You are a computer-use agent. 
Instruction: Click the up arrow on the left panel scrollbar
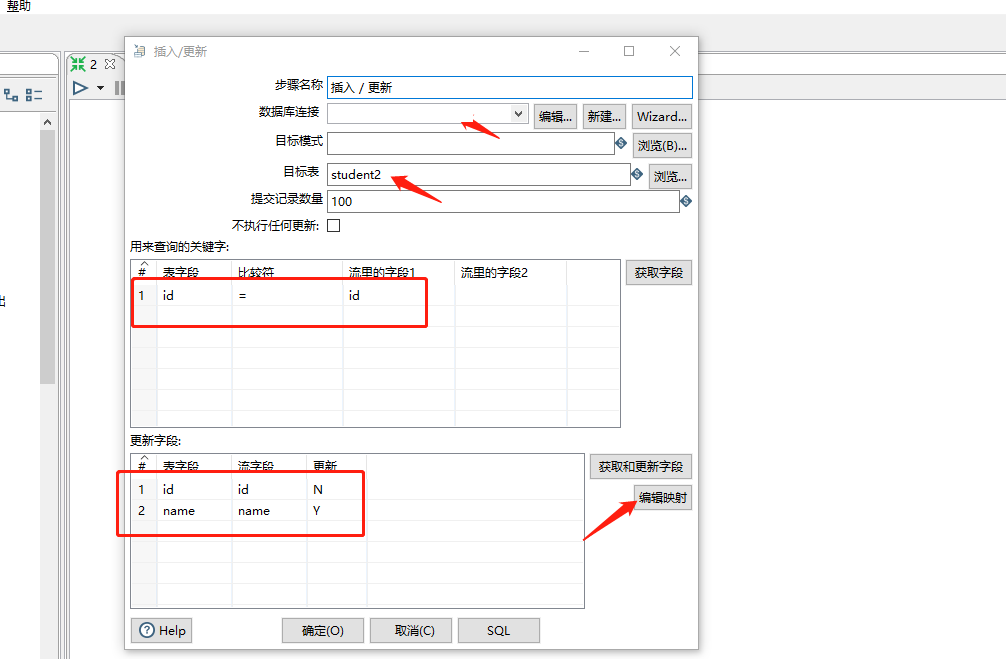point(47,122)
